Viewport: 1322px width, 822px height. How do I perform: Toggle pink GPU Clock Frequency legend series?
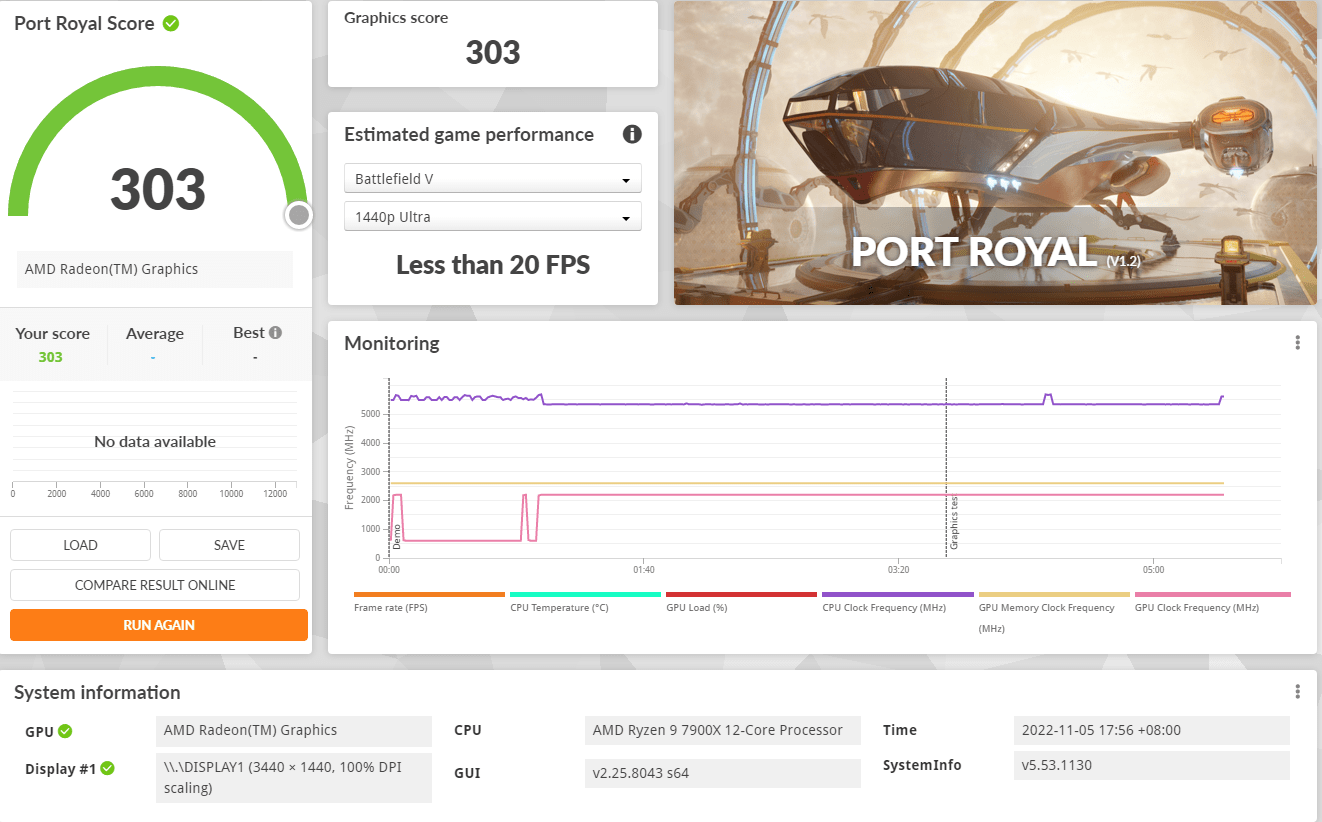tap(1211, 602)
